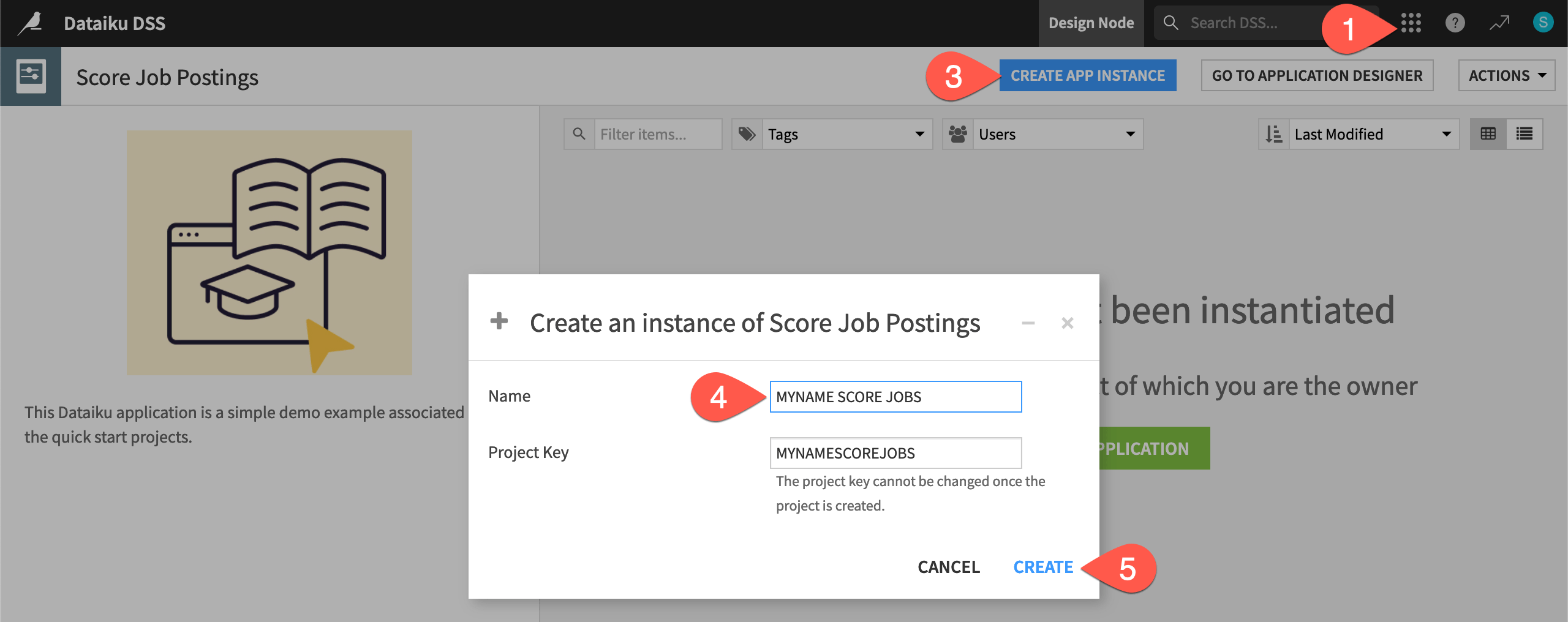Select the Design Node tab
The image size is (1568, 622).
1091,23
